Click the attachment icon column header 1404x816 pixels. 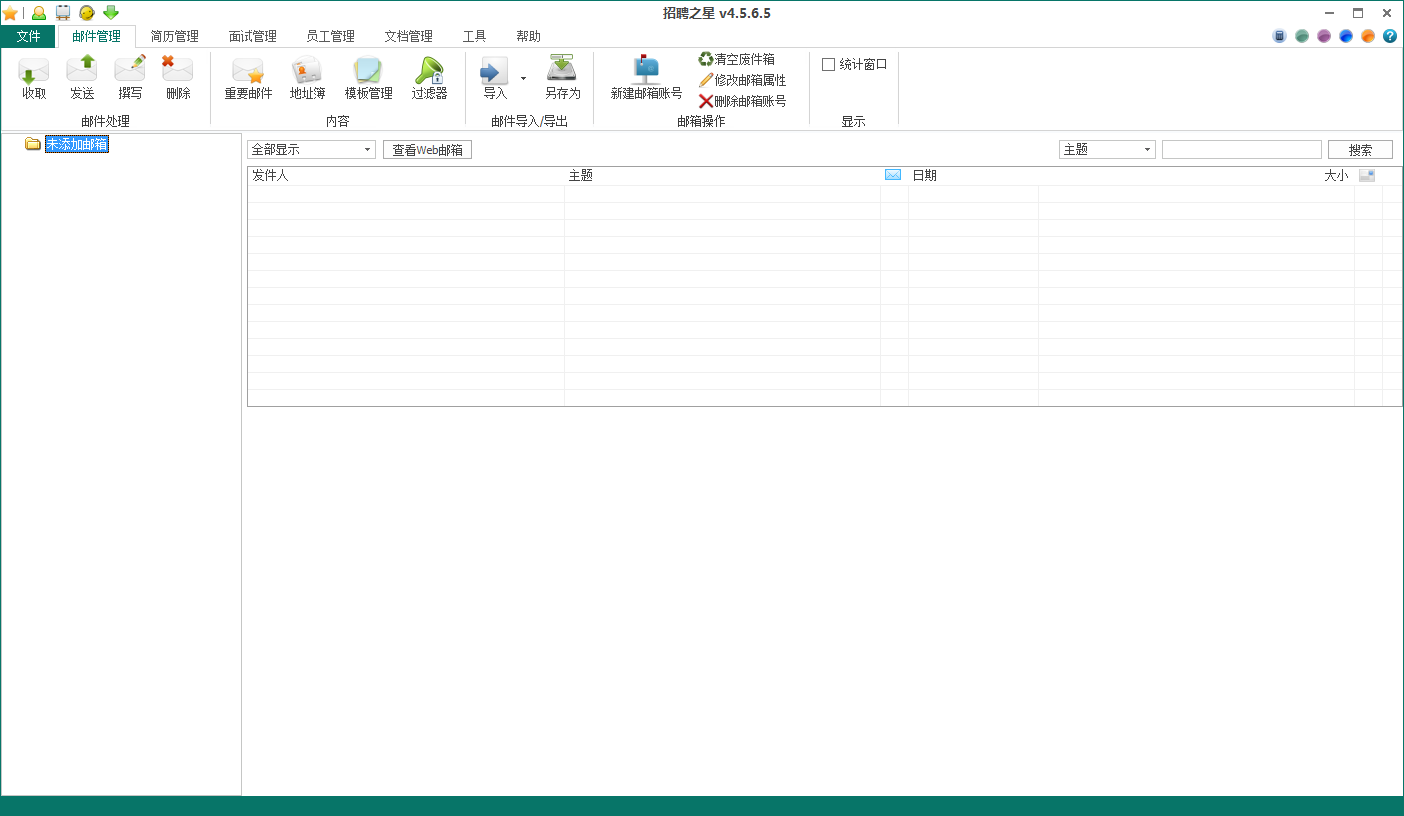(x=1367, y=175)
